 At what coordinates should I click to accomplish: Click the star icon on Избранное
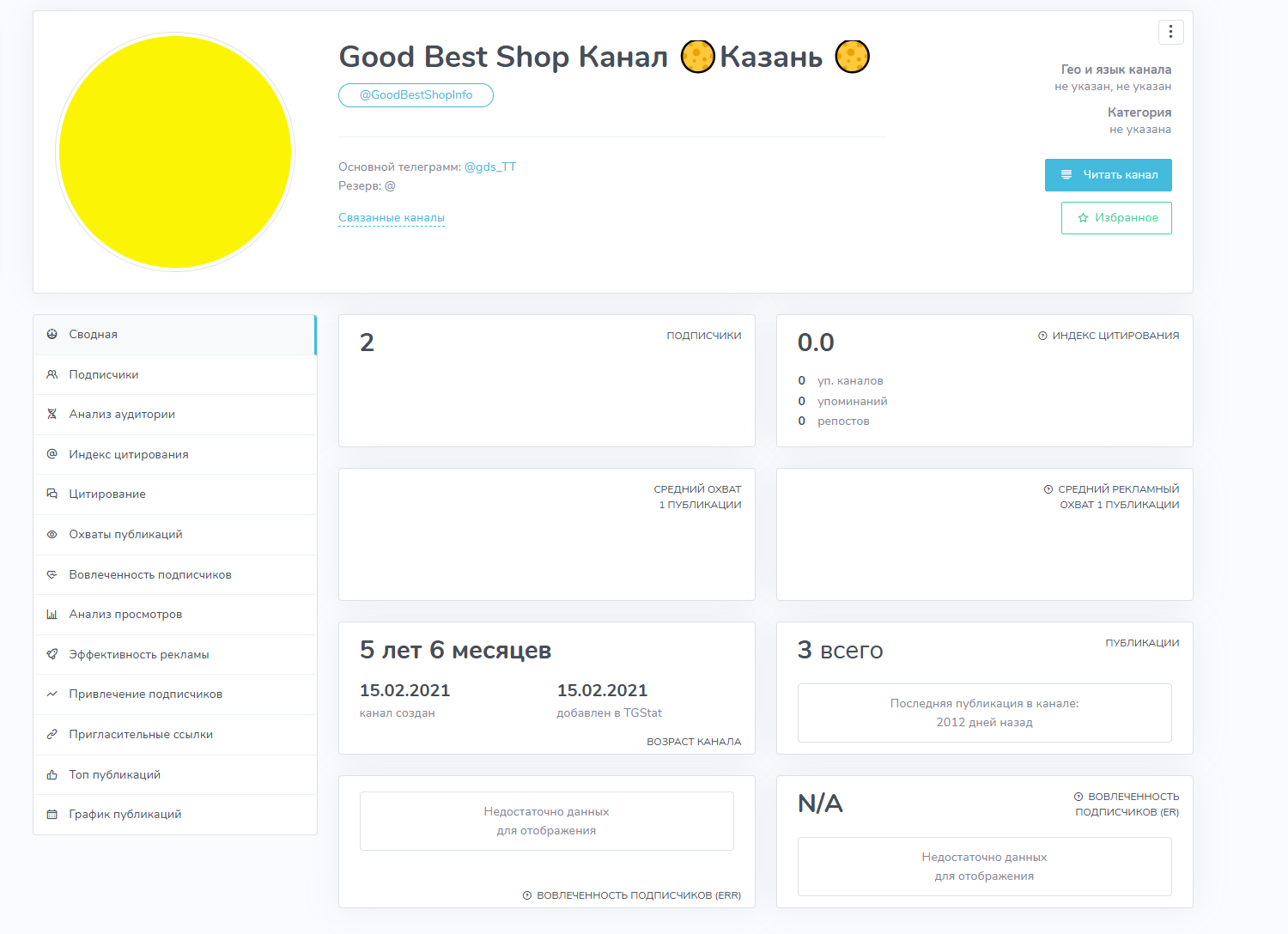[x=1083, y=218]
